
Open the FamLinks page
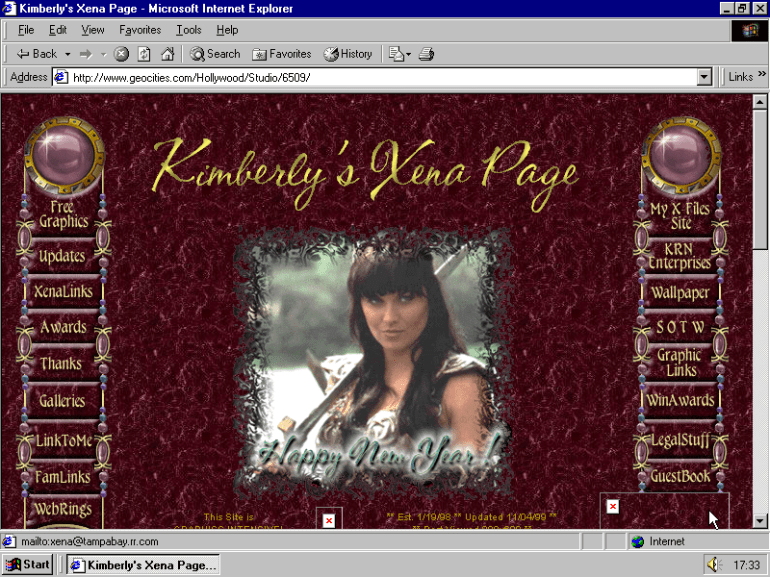tap(63, 477)
